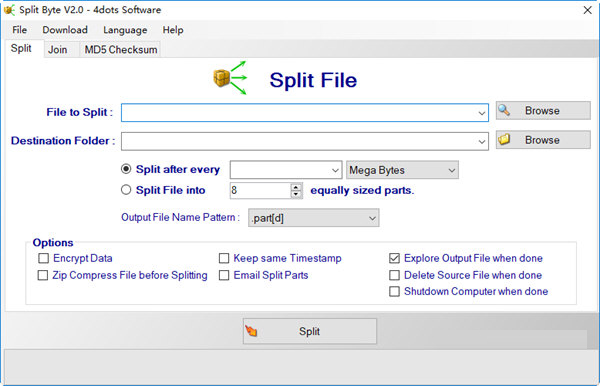This screenshot has height=386, width=600.
Task: Click the folder icon on destination Browse button
Action: pos(504,139)
